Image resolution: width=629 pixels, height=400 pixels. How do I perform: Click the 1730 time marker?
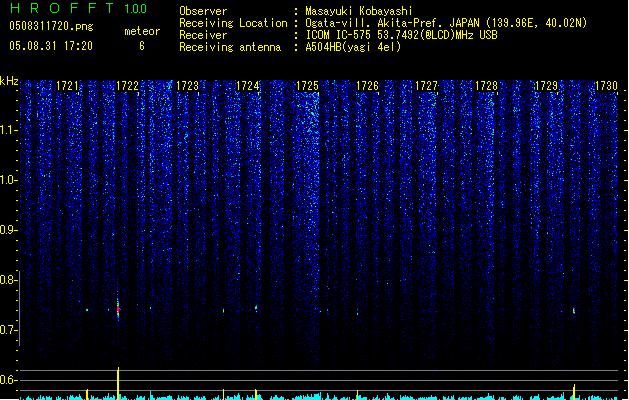click(606, 86)
